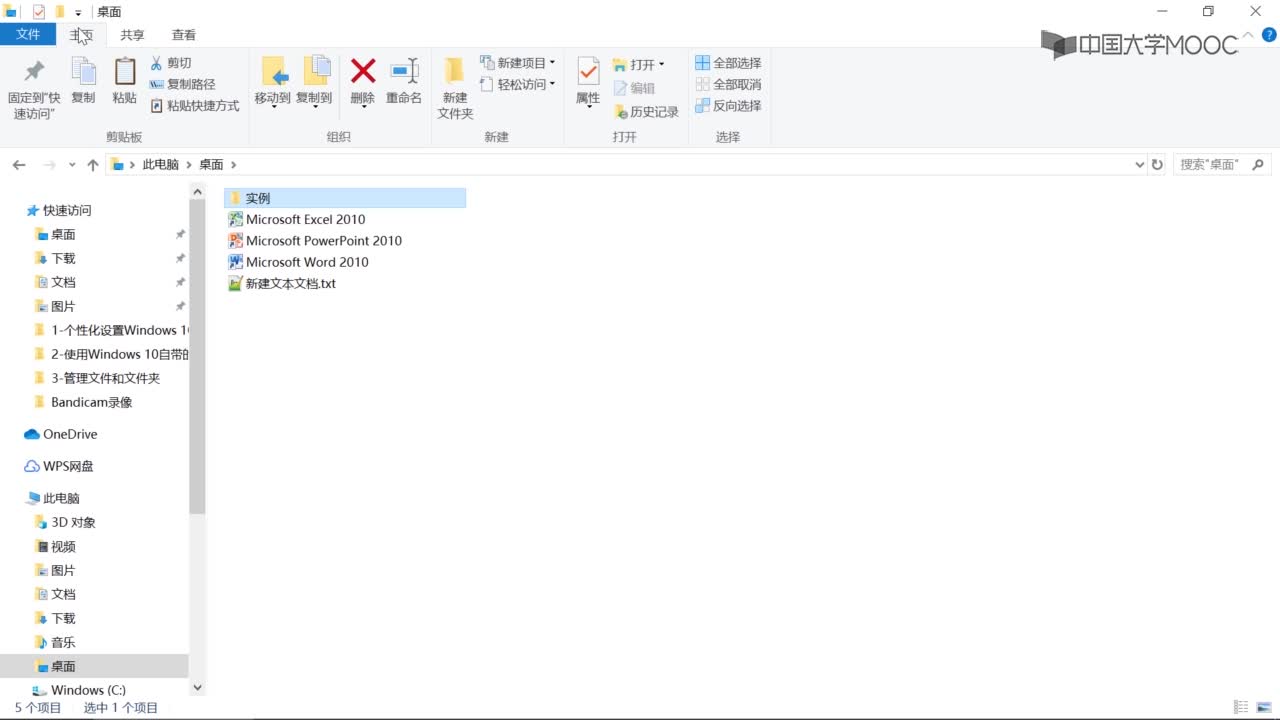Delete the selected item

click(363, 81)
